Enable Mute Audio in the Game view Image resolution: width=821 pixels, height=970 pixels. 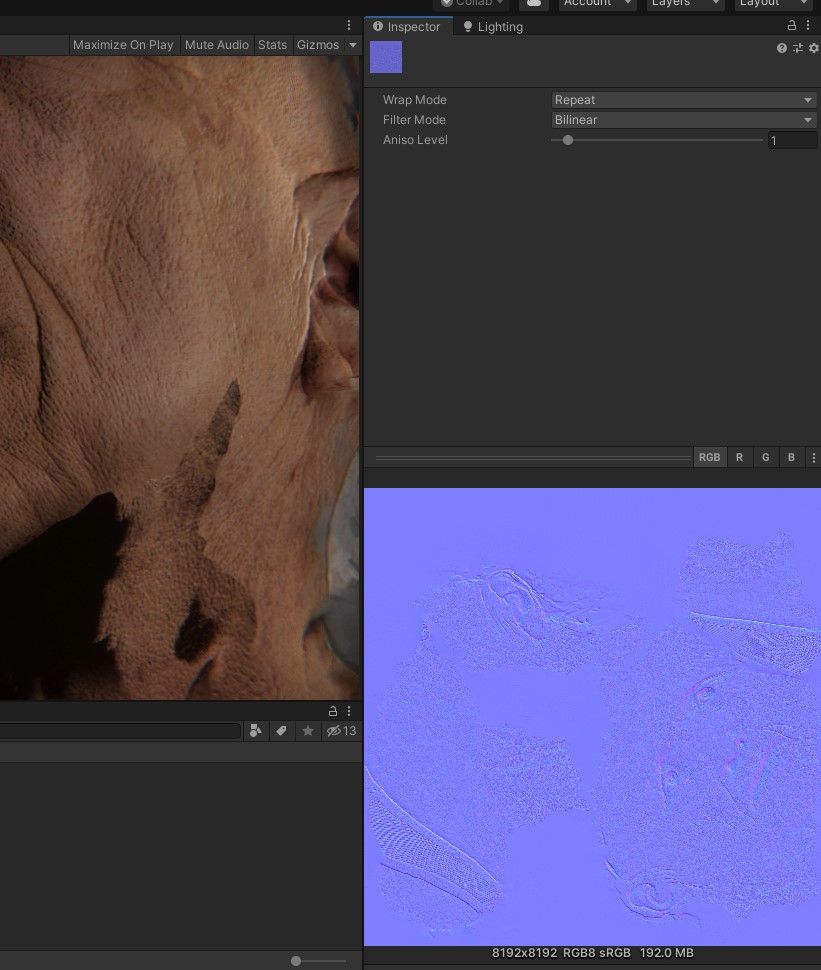coord(216,45)
